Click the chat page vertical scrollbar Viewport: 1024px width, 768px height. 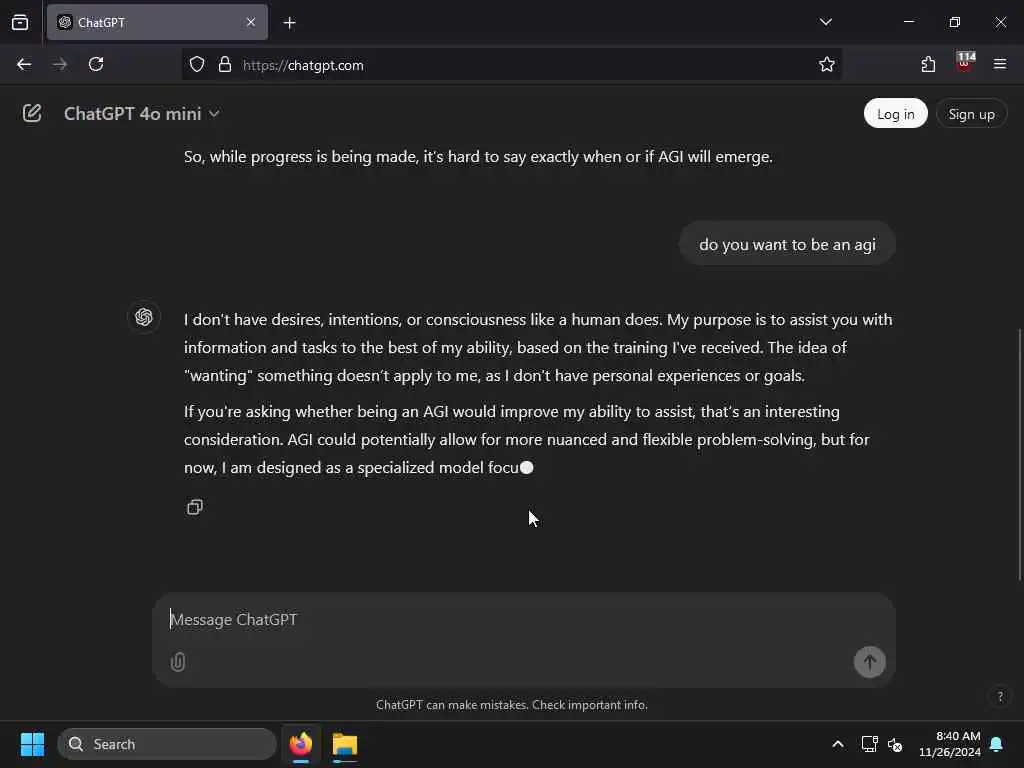click(1019, 454)
